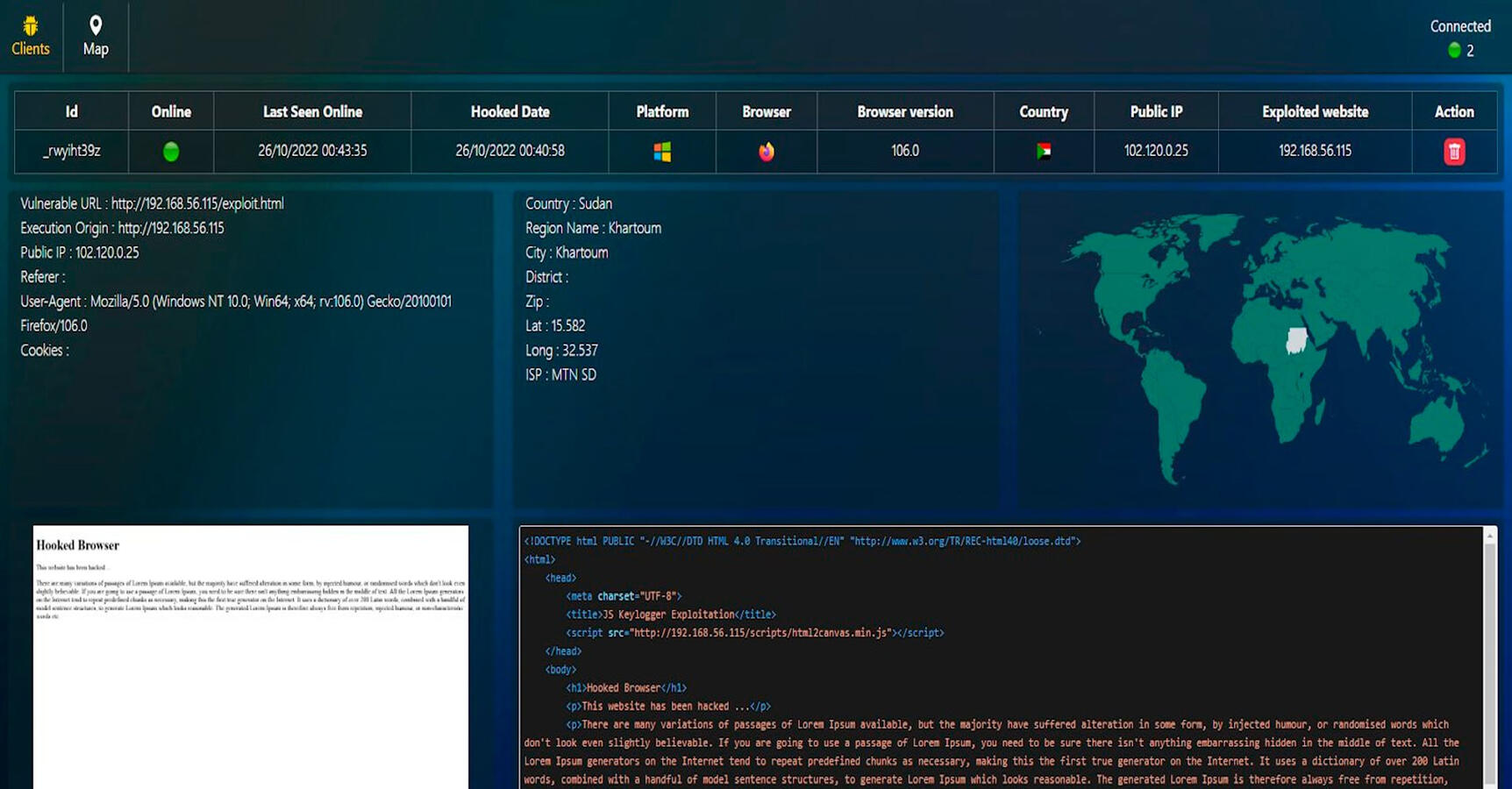Click City : Khartoum detail
The width and height of the screenshot is (1512, 789).
(567, 252)
